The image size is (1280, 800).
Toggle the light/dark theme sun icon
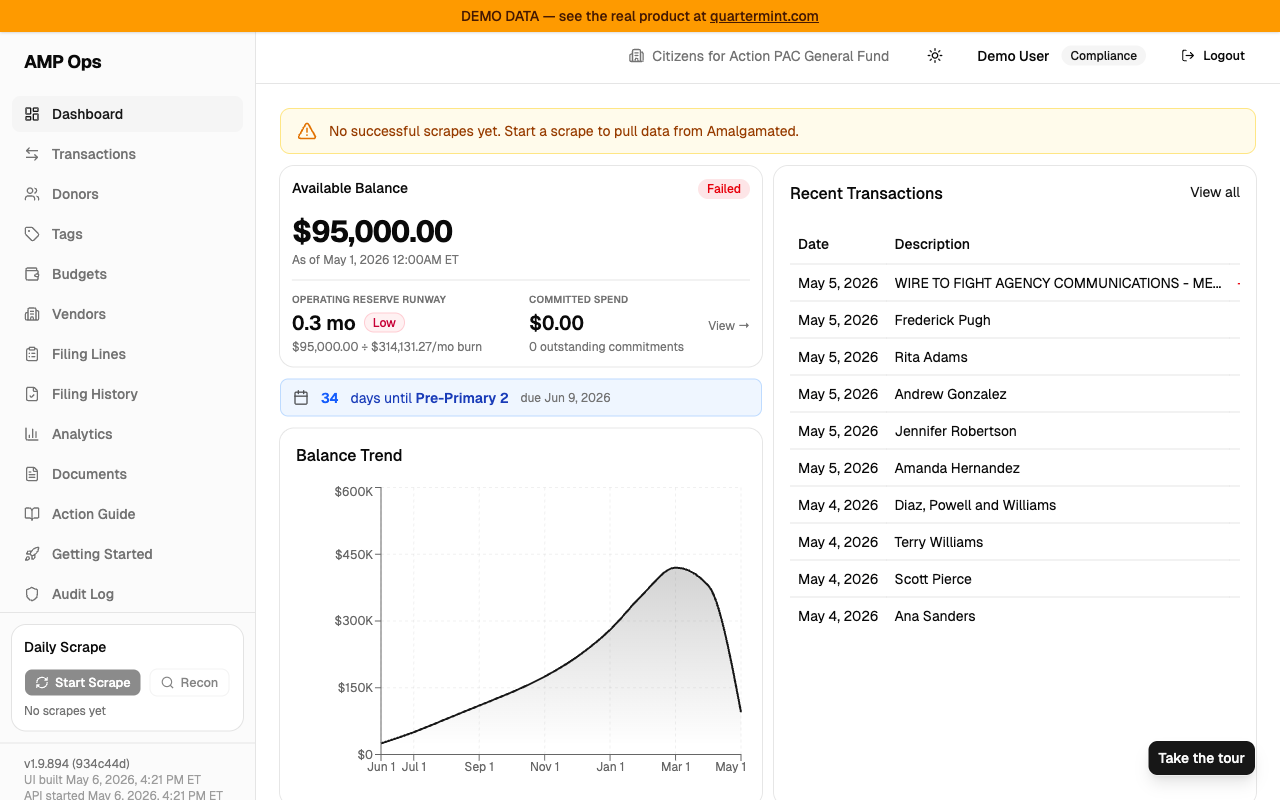(935, 56)
